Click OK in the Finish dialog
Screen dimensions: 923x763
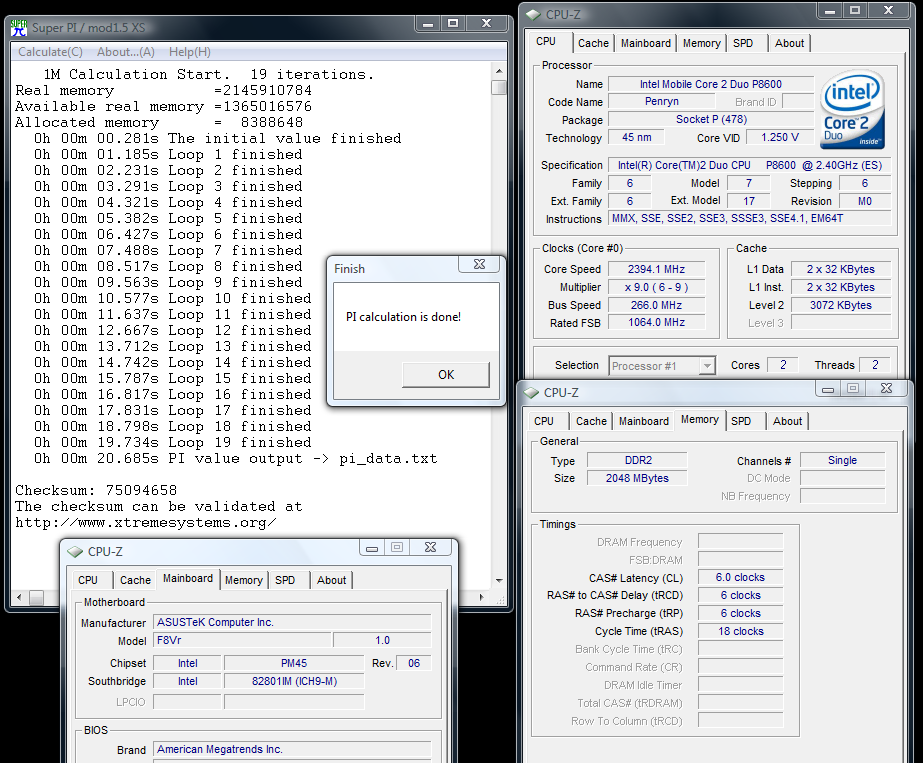tap(446, 374)
